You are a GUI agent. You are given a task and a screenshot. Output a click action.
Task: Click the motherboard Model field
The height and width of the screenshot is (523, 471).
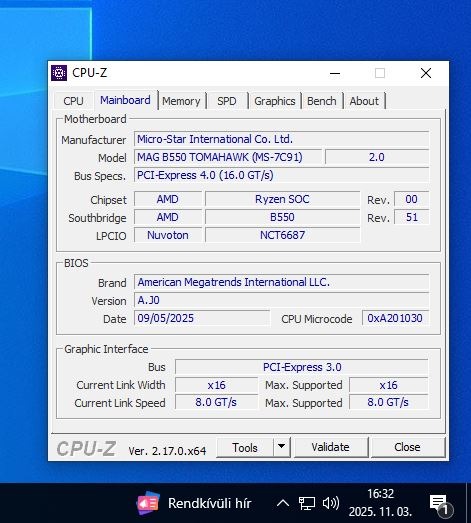pos(228,157)
